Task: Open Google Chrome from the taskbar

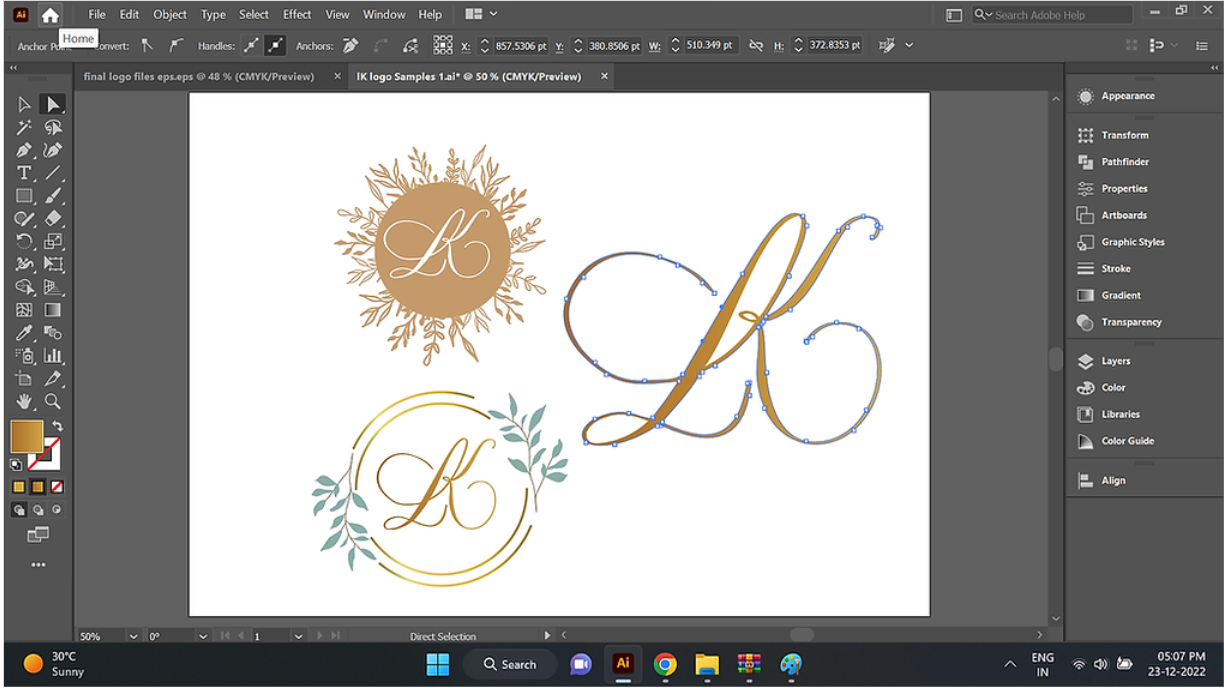Action: [663, 663]
